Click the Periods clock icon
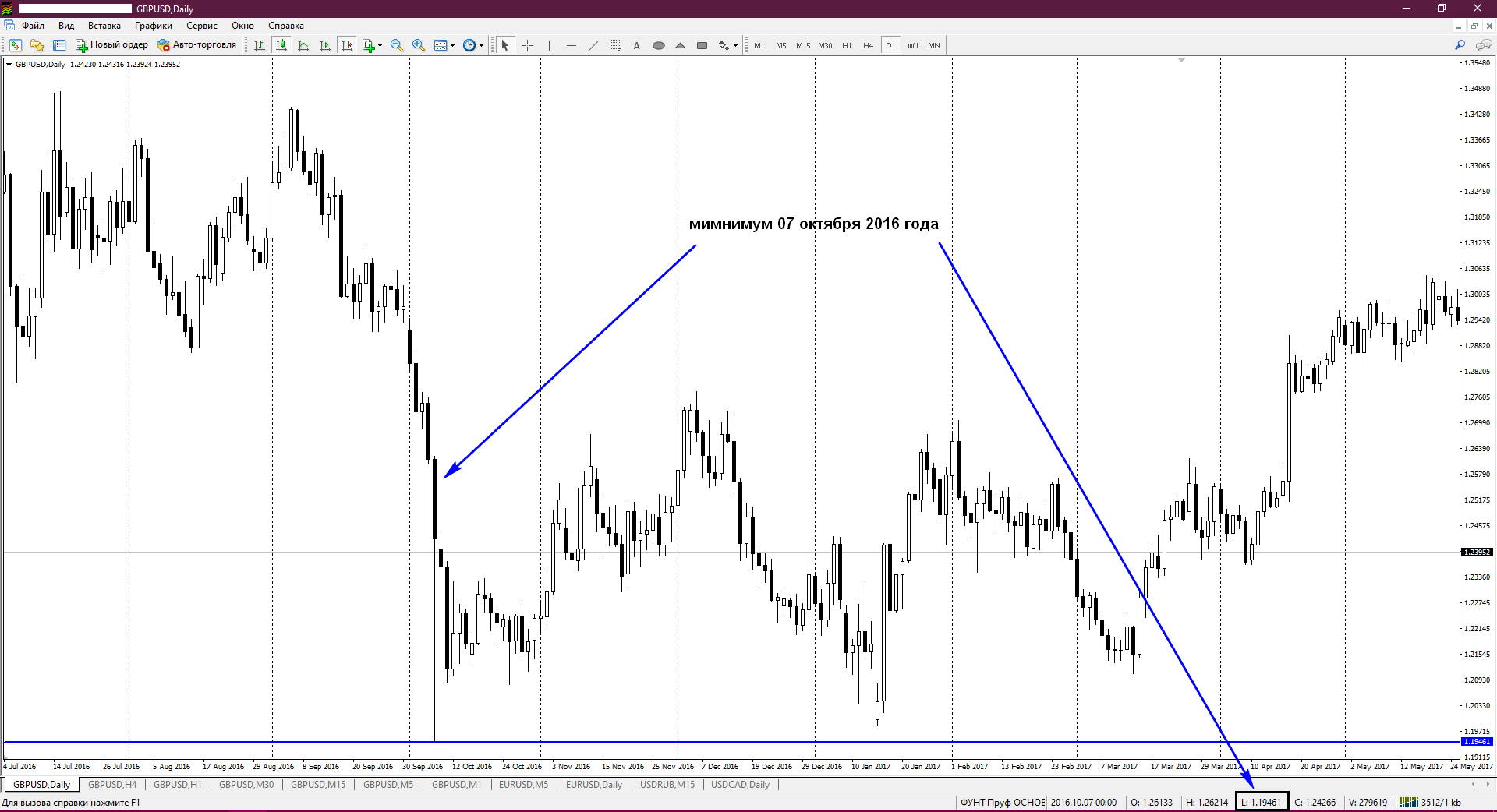 click(469, 45)
